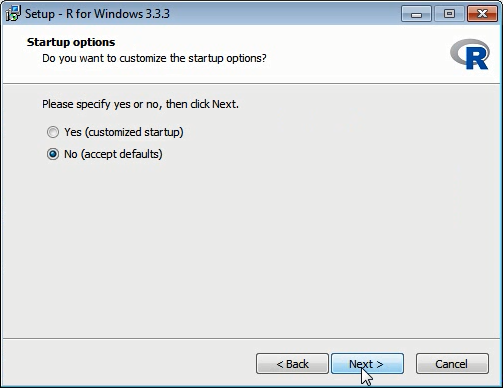Close the setup wizard with the red X
The height and width of the screenshot is (388, 503).
(x=482, y=14)
